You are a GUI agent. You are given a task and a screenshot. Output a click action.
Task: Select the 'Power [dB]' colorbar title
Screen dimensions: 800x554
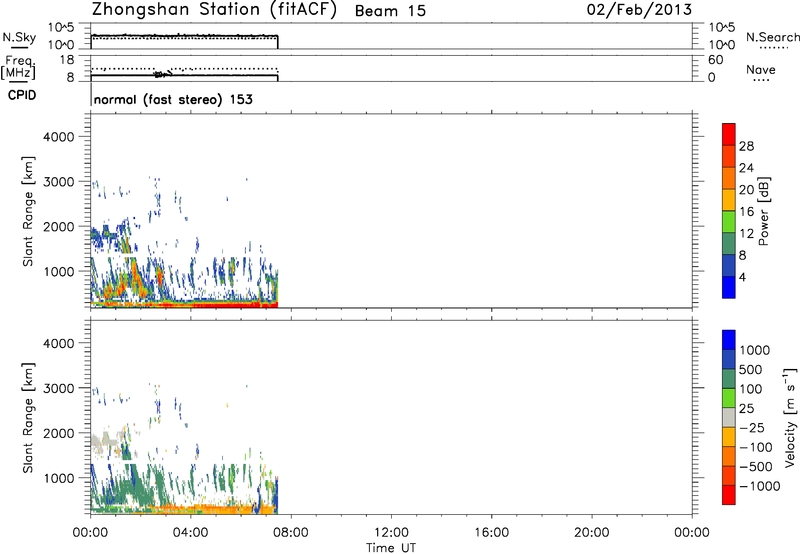pyautogui.click(x=763, y=211)
